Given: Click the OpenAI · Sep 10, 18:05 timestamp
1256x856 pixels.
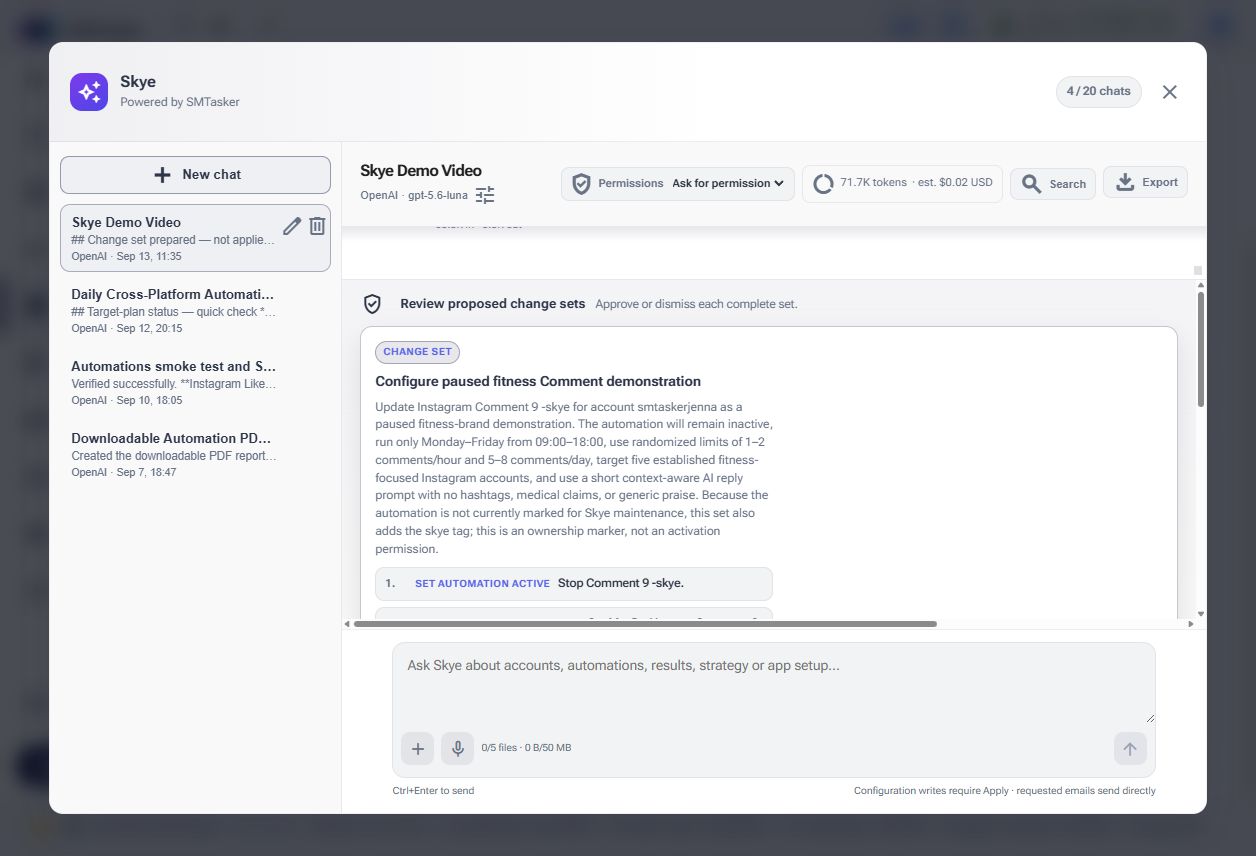Looking at the screenshot, I should click(127, 400).
